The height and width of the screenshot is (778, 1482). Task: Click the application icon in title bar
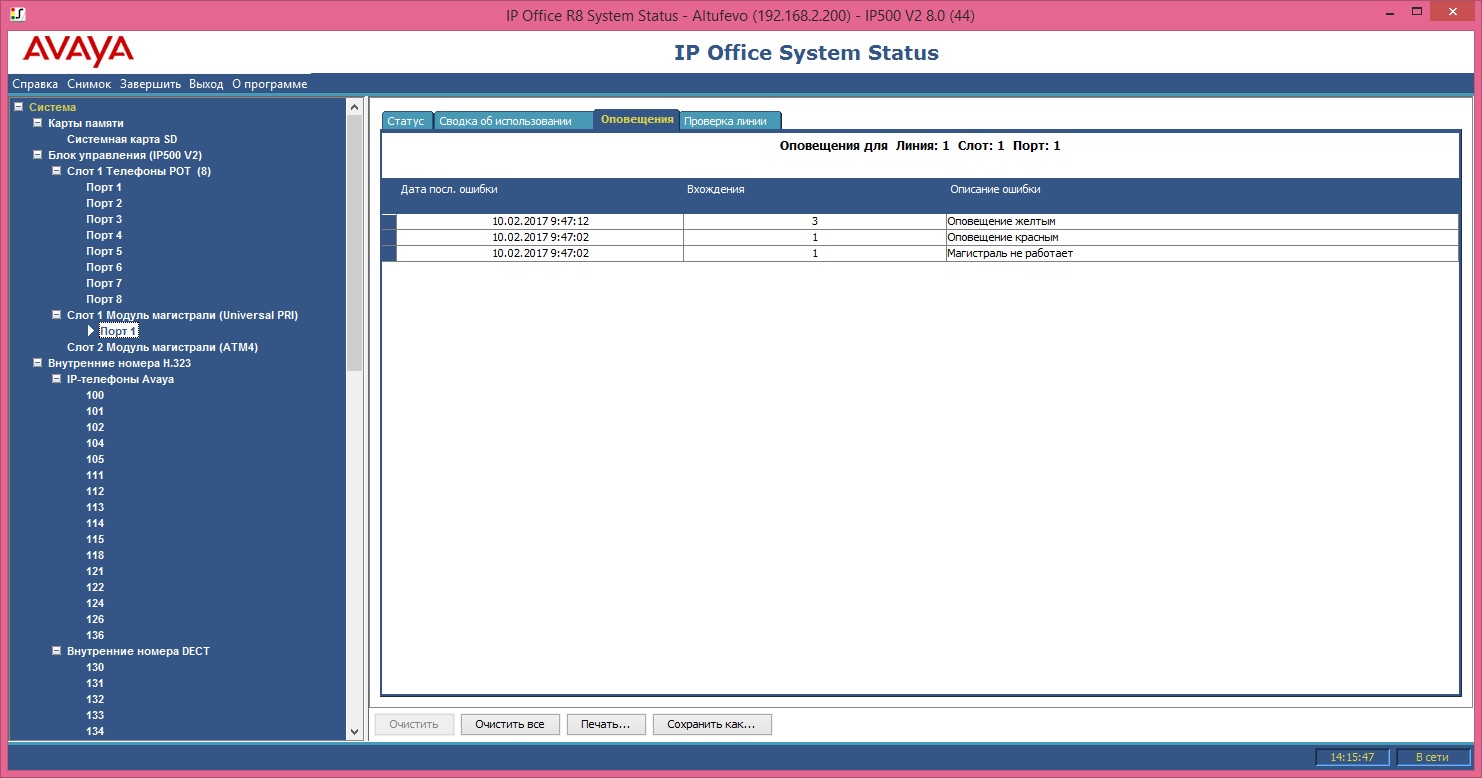tap(18, 15)
